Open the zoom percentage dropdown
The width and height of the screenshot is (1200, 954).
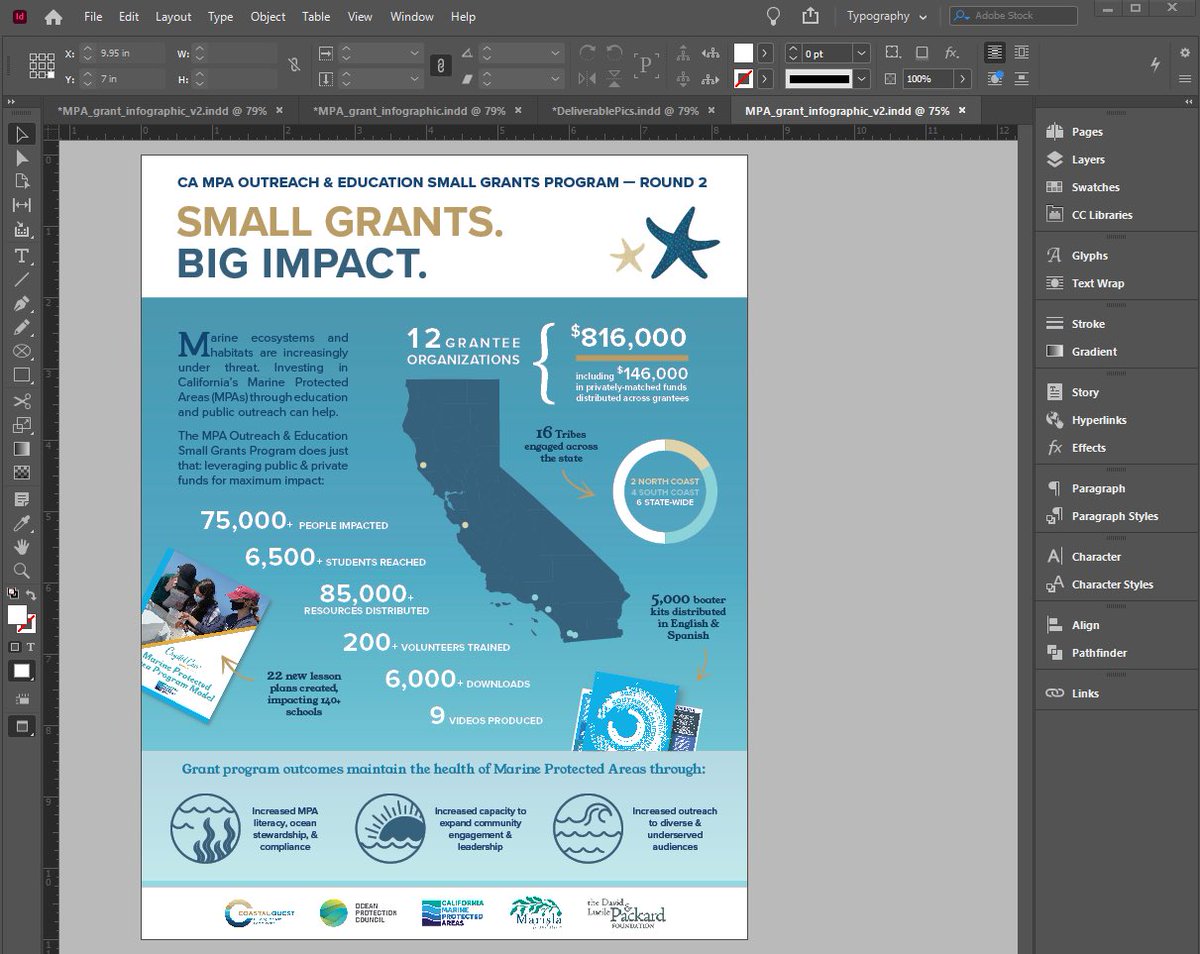pyautogui.click(x=962, y=79)
